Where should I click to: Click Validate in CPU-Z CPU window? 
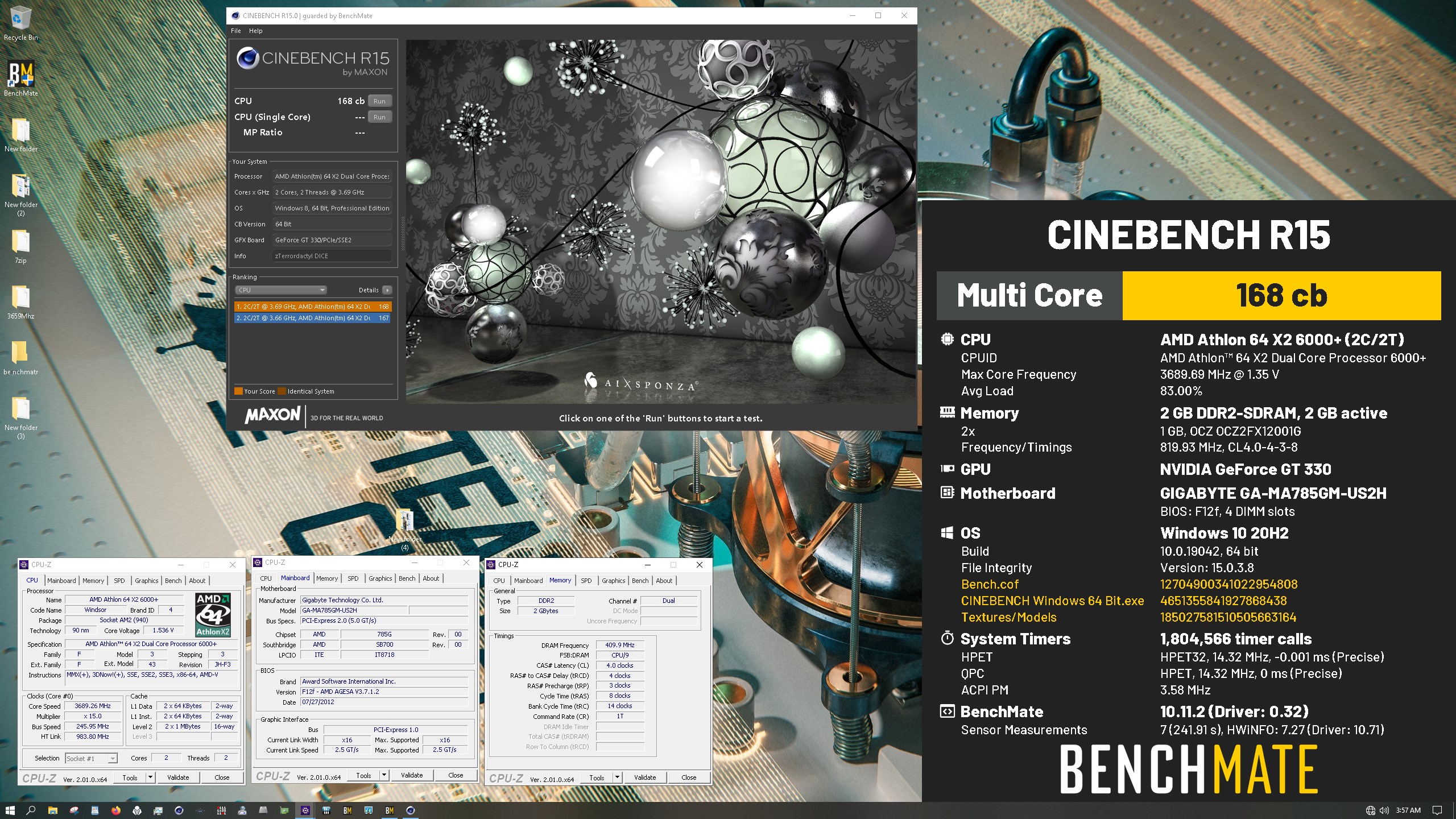click(178, 777)
